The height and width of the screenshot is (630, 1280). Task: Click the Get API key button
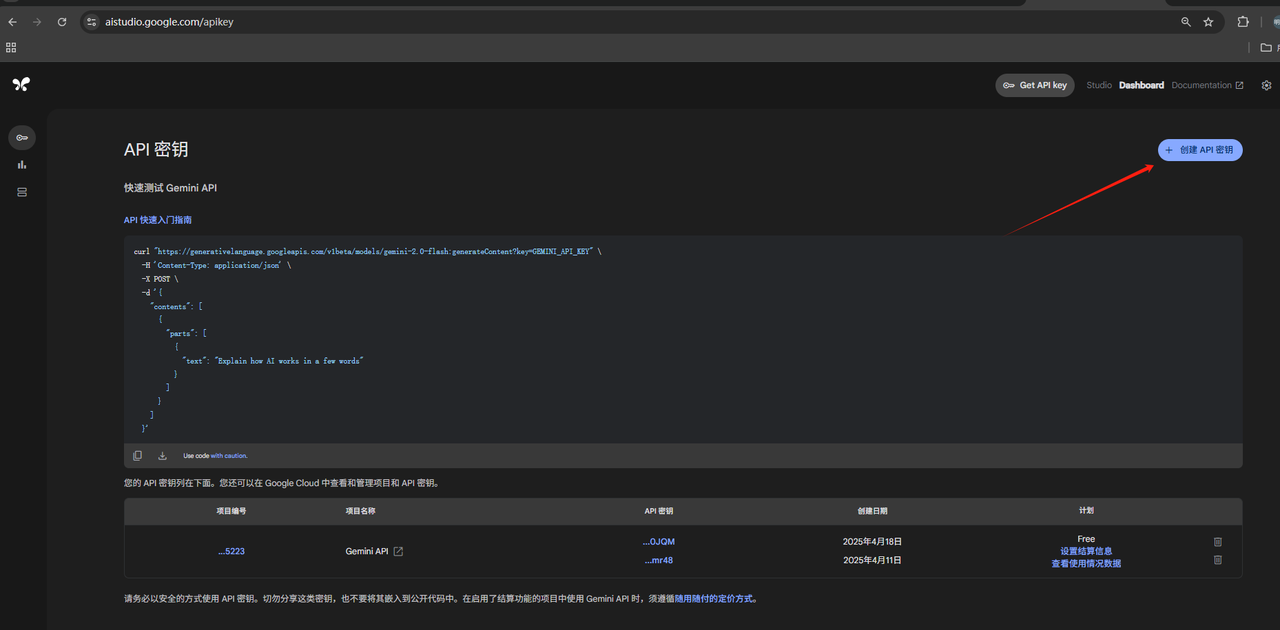[1035, 85]
